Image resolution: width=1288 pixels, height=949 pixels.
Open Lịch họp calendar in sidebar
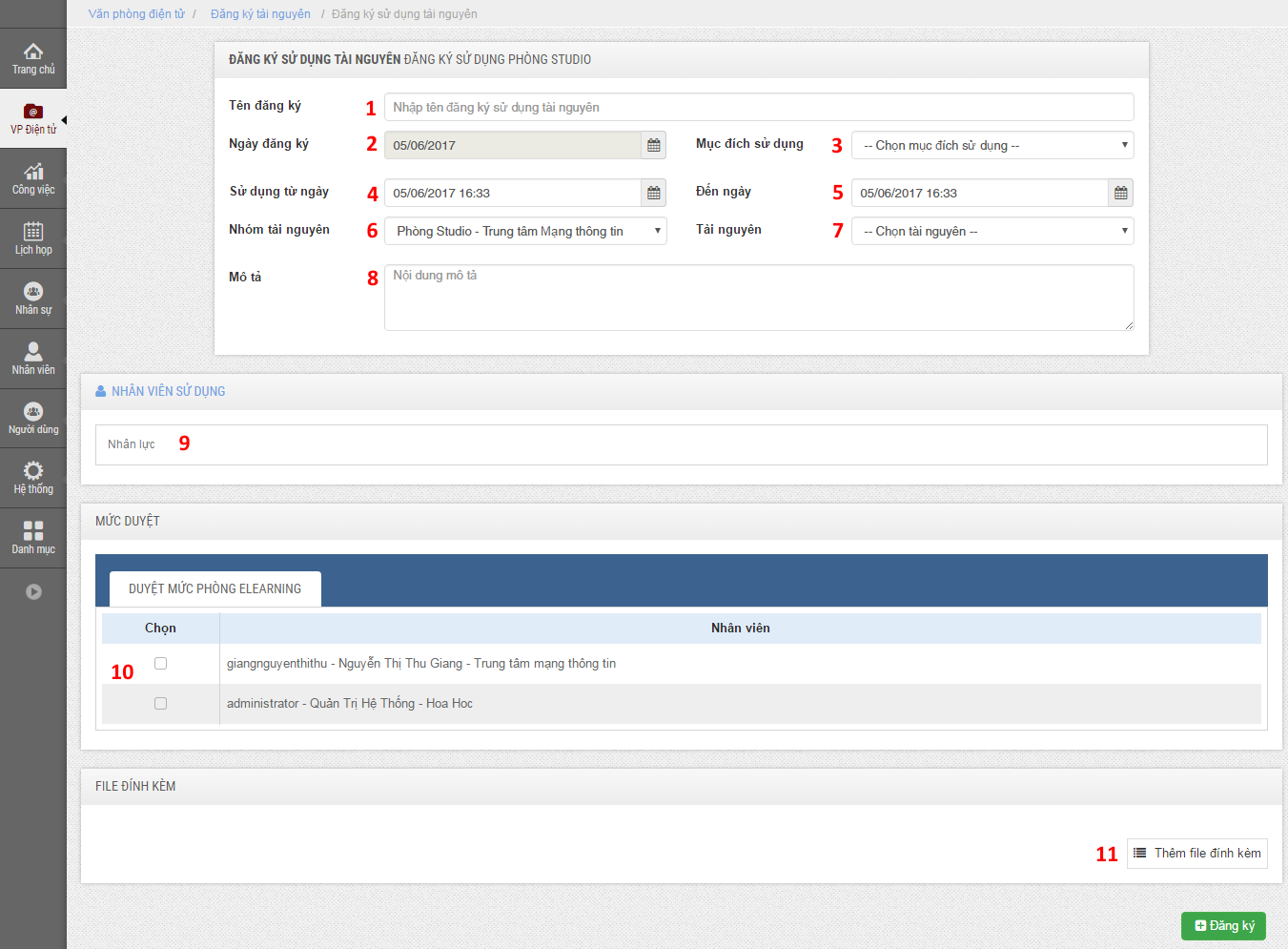click(33, 233)
